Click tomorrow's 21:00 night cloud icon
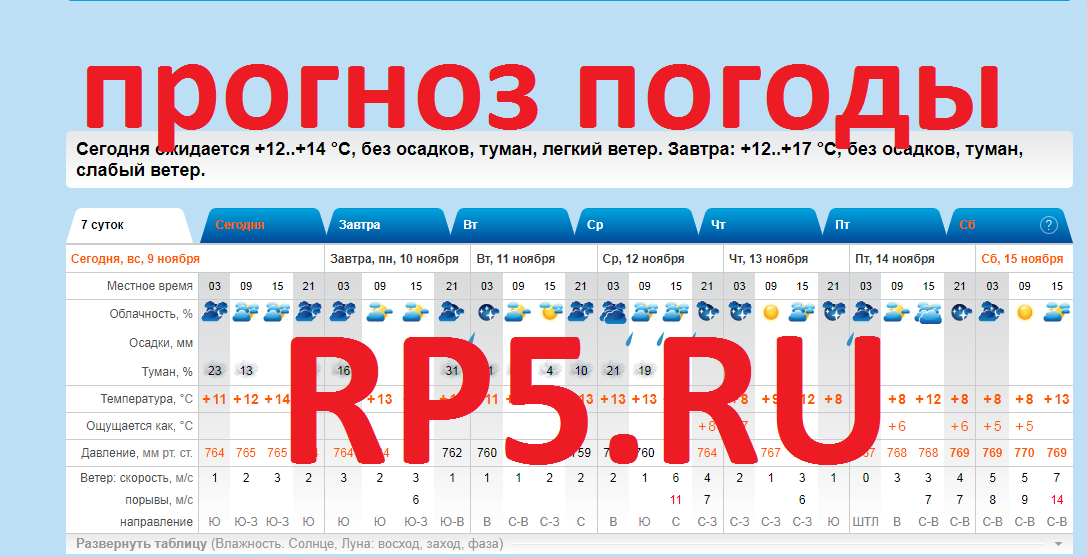 click(452, 312)
